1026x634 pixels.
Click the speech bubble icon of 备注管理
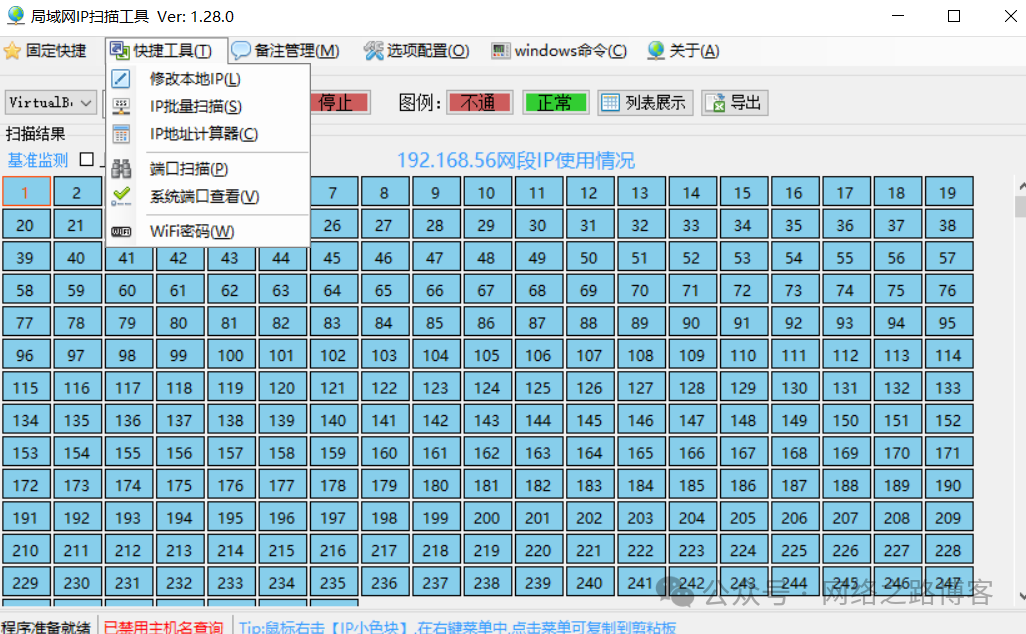pyautogui.click(x=240, y=51)
